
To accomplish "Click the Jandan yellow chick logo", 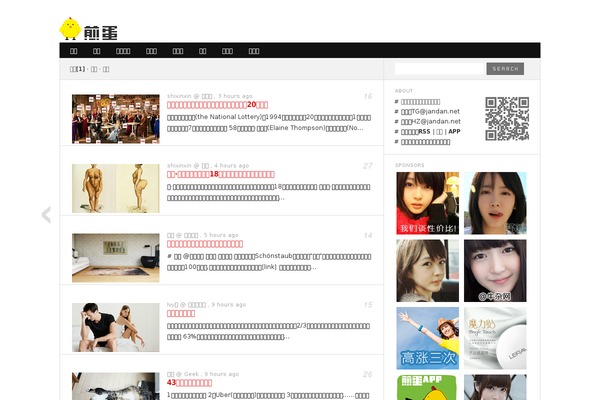I will click(88, 29).
